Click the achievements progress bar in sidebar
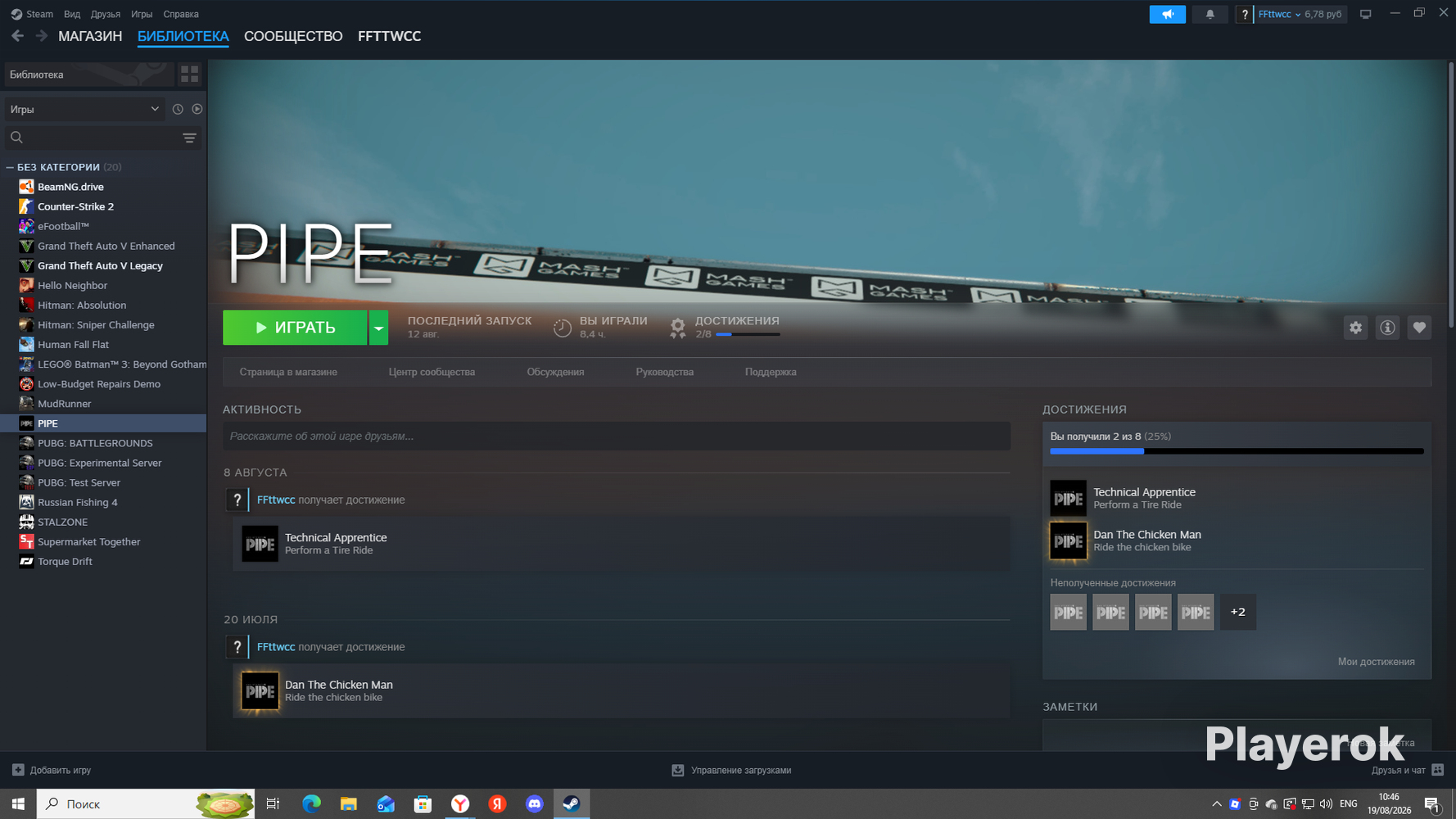The height and width of the screenshot is (819, 1456). click(1237, 451)
